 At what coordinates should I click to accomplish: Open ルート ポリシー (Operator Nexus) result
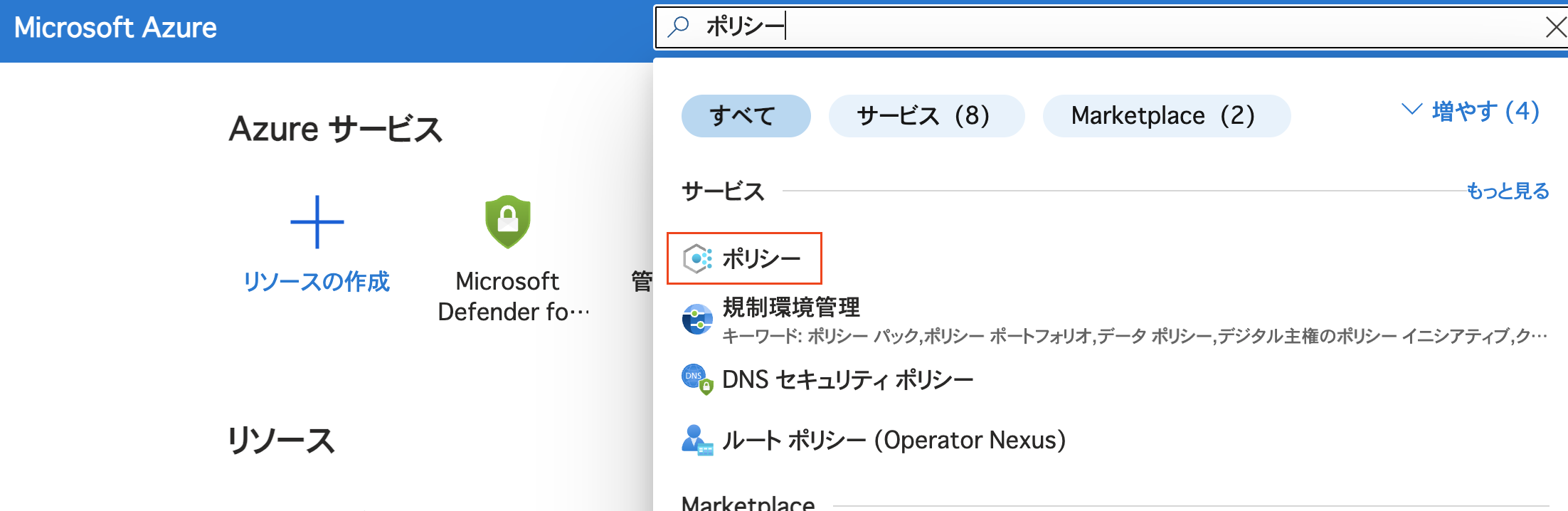coord(894,440)
